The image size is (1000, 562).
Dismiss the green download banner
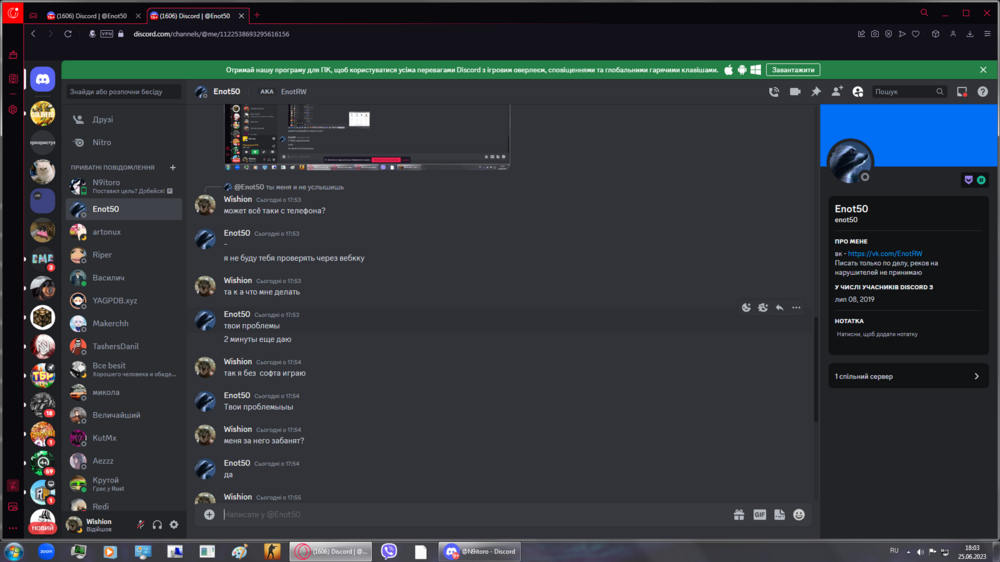point(983,70)
